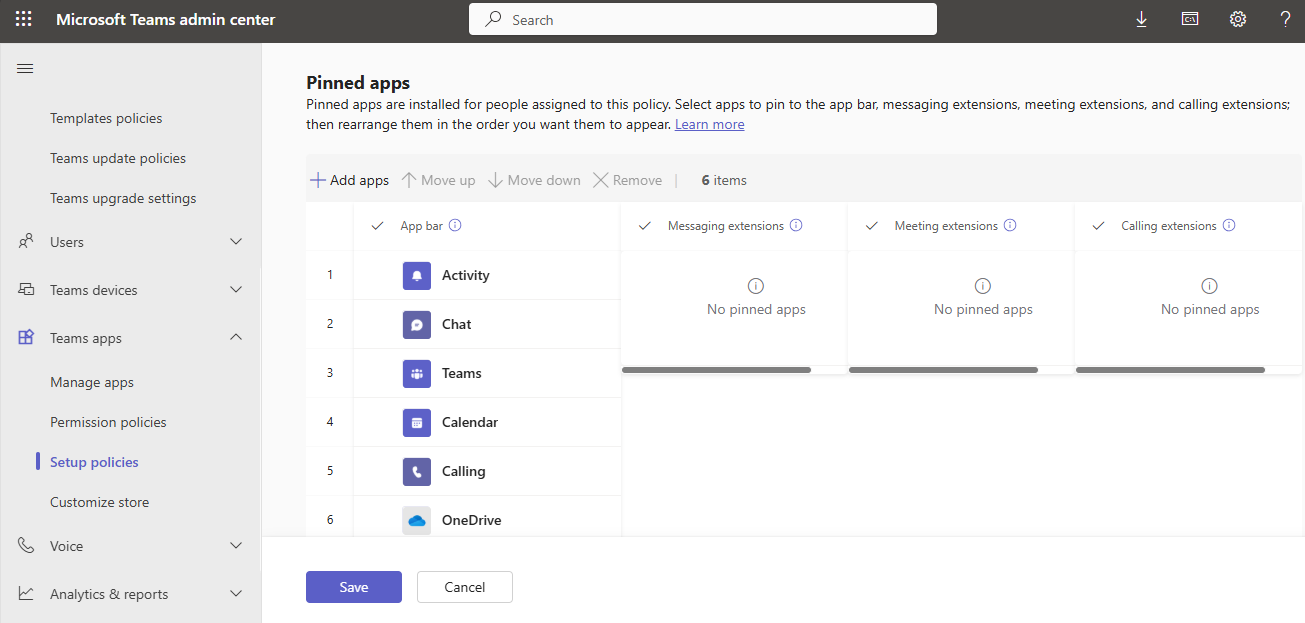This screenshot has width=1305, height=623.
Task: Collapse navigation with hamburger icon
Action: [x=25, y=68]
